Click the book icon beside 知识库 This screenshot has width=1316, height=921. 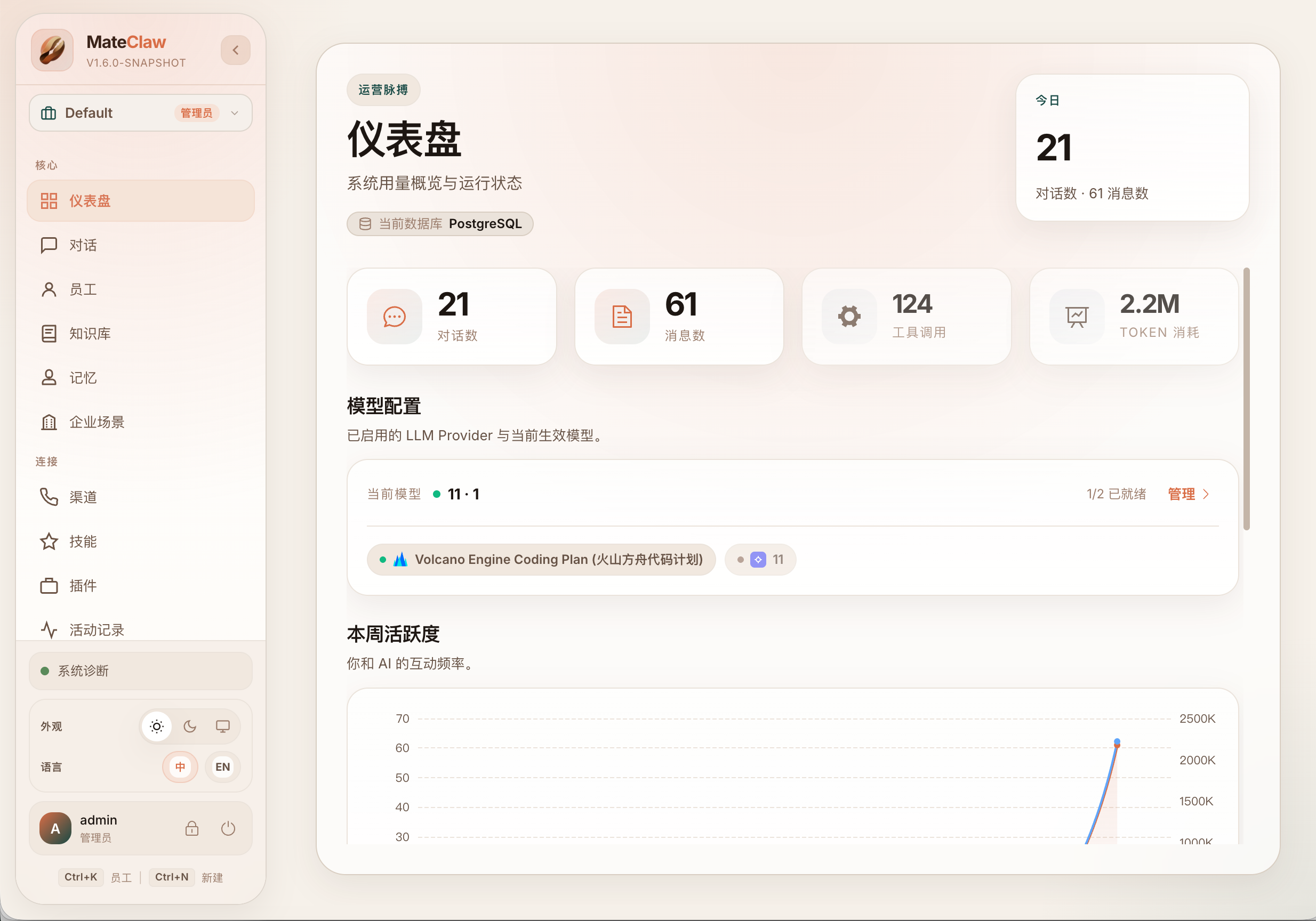[49, 333]
